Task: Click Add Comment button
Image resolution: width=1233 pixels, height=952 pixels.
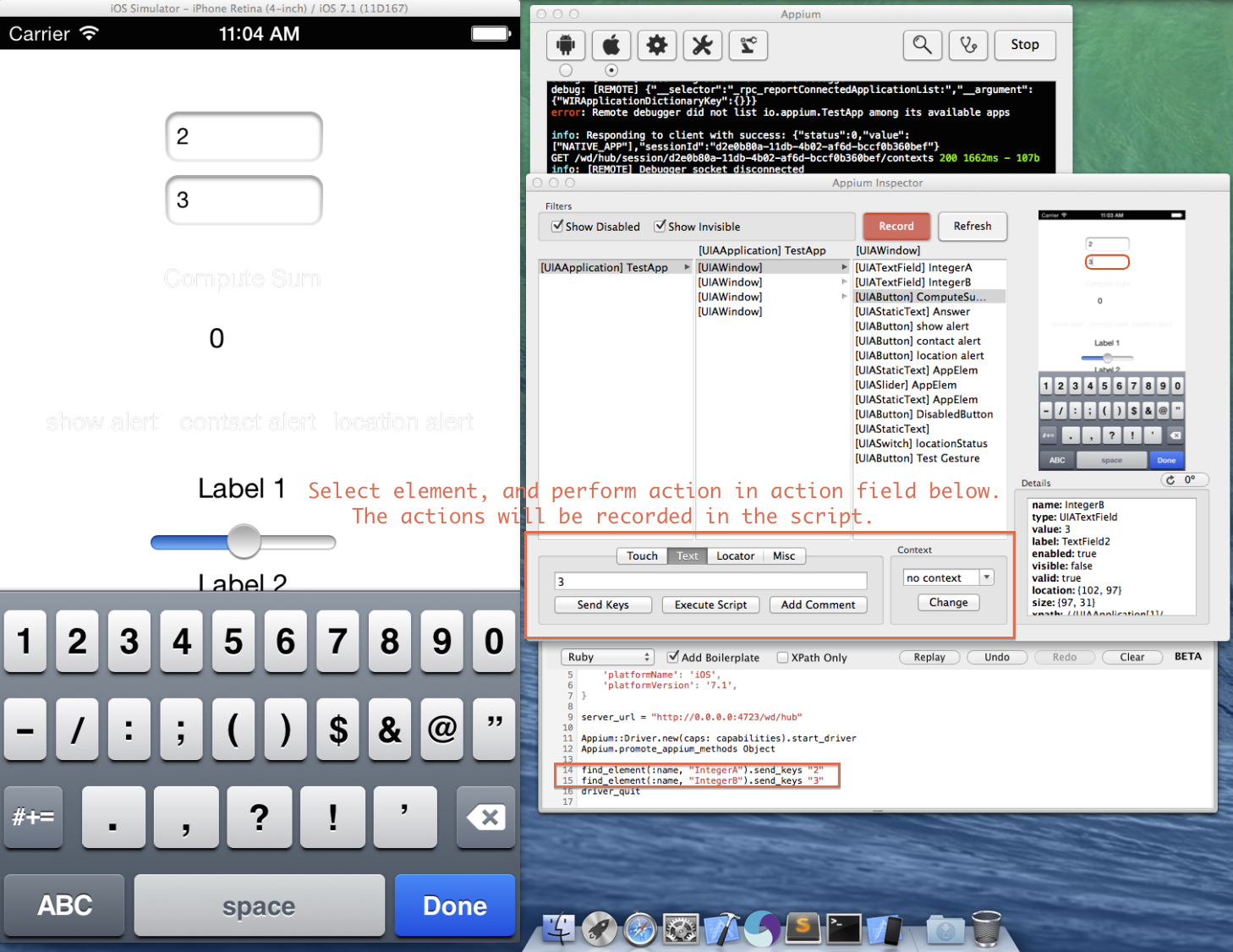Action: 818,605
